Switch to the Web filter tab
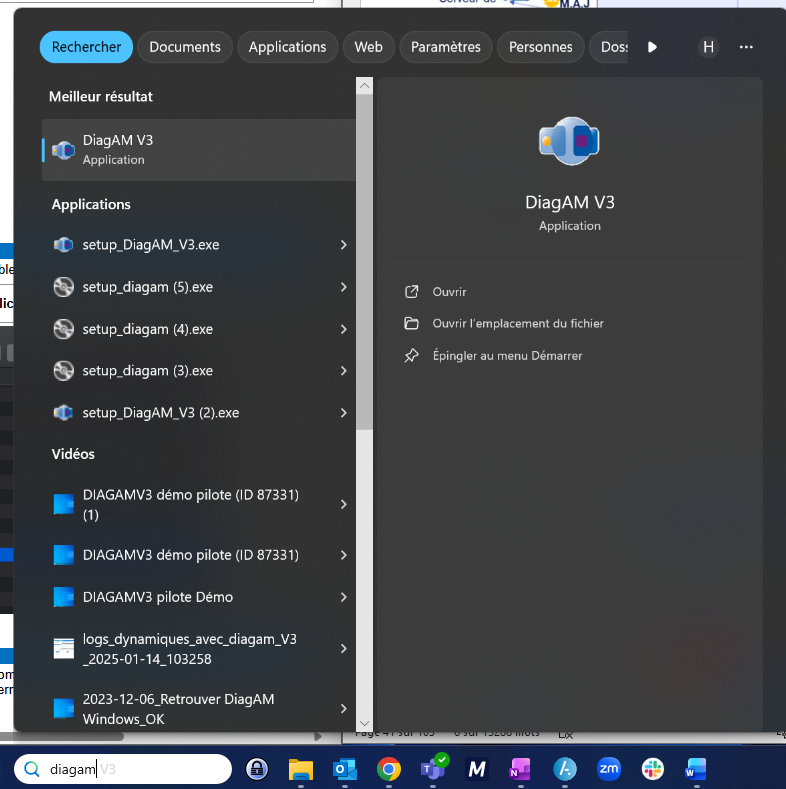The height and width of the screenshot is (789, 786). pyautogui.click(x=368, y=47)
